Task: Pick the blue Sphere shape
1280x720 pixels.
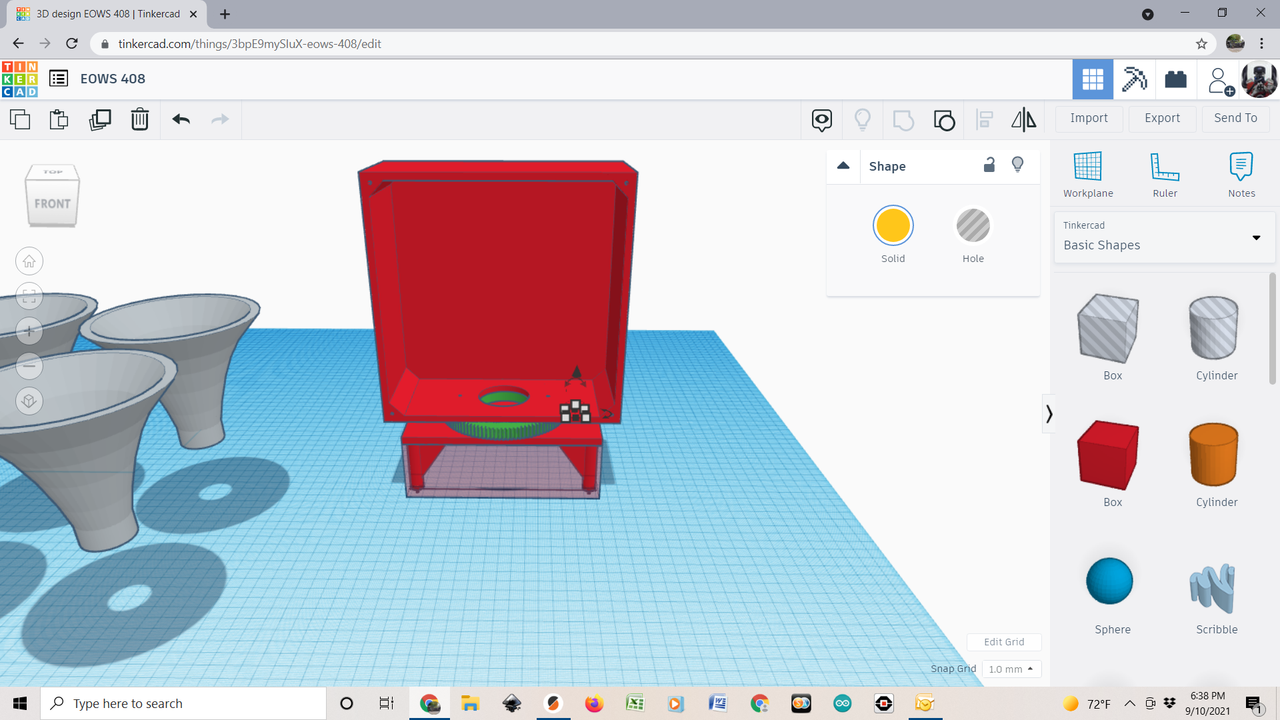Action: click(x=1110, y=581)
